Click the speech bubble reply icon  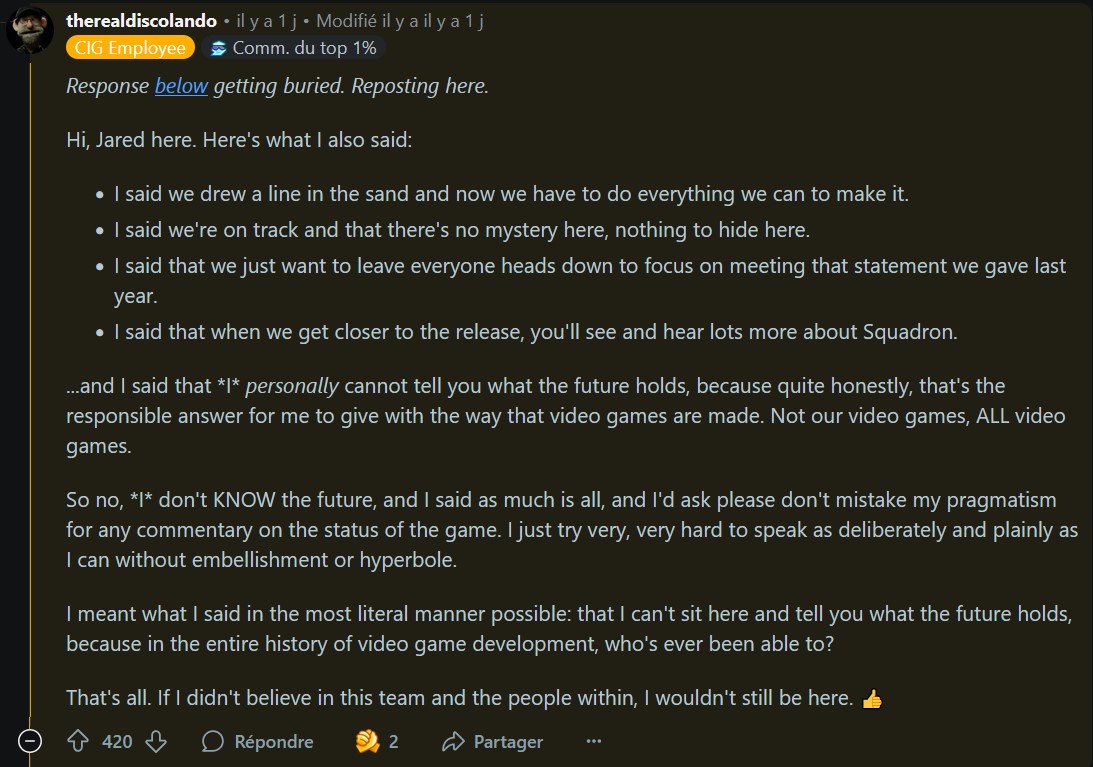pos(213,741)
